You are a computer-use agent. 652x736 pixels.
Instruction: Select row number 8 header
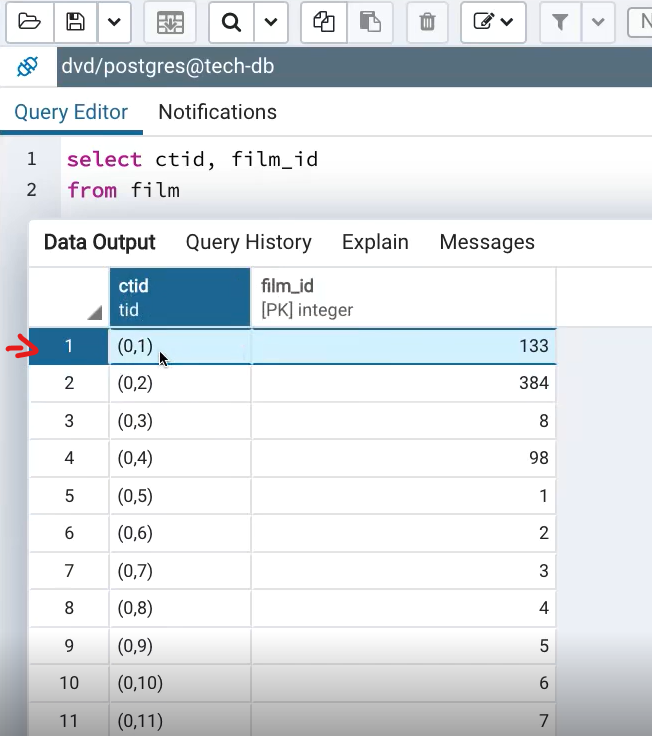(x=69, y=608)
